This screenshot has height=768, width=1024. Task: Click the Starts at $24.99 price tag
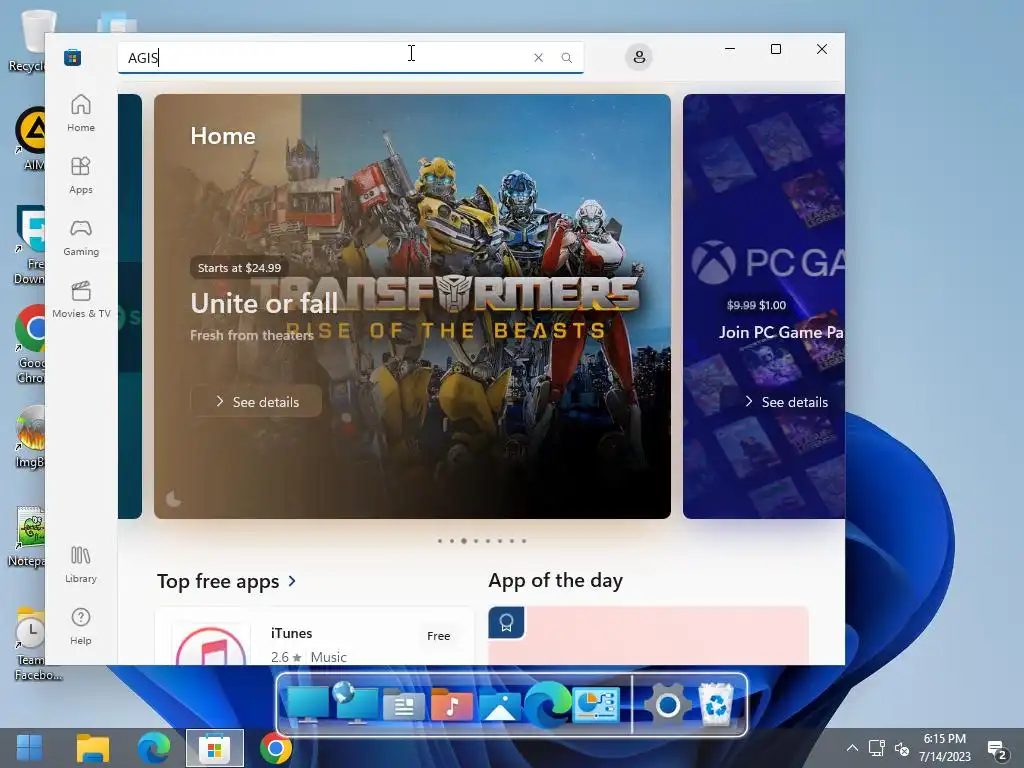point(240,268)
